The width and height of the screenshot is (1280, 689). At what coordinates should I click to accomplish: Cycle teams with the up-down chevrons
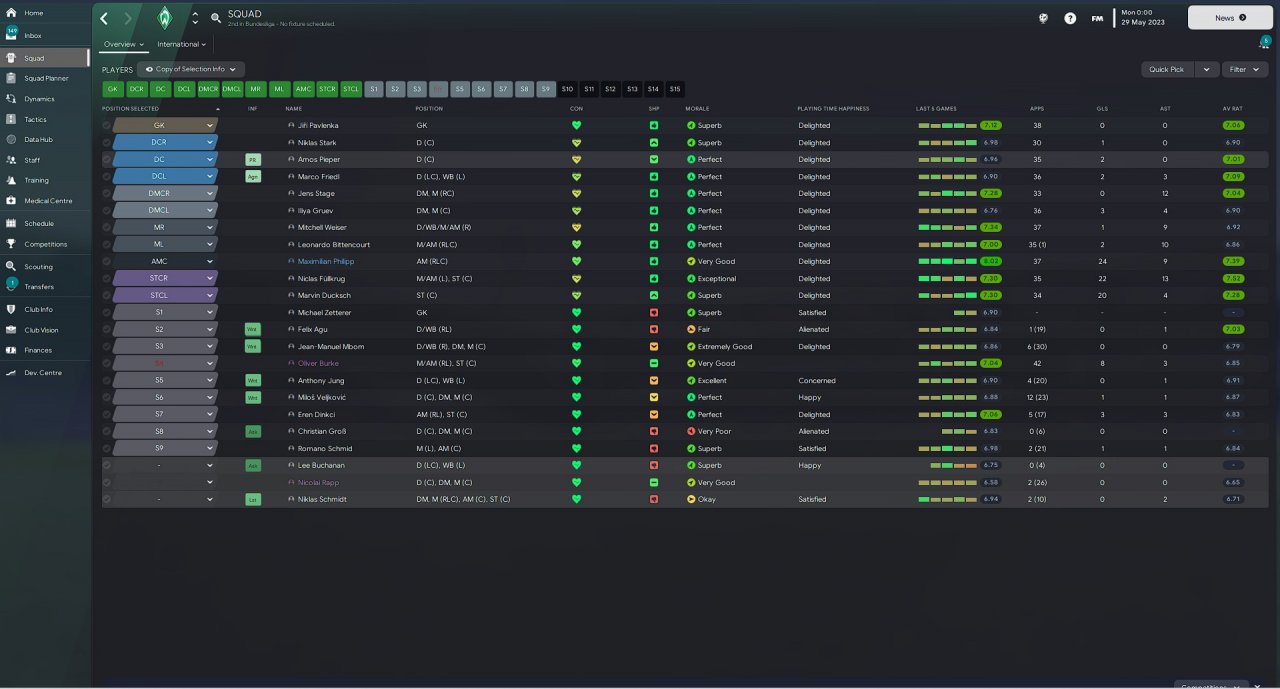point(195,18)
